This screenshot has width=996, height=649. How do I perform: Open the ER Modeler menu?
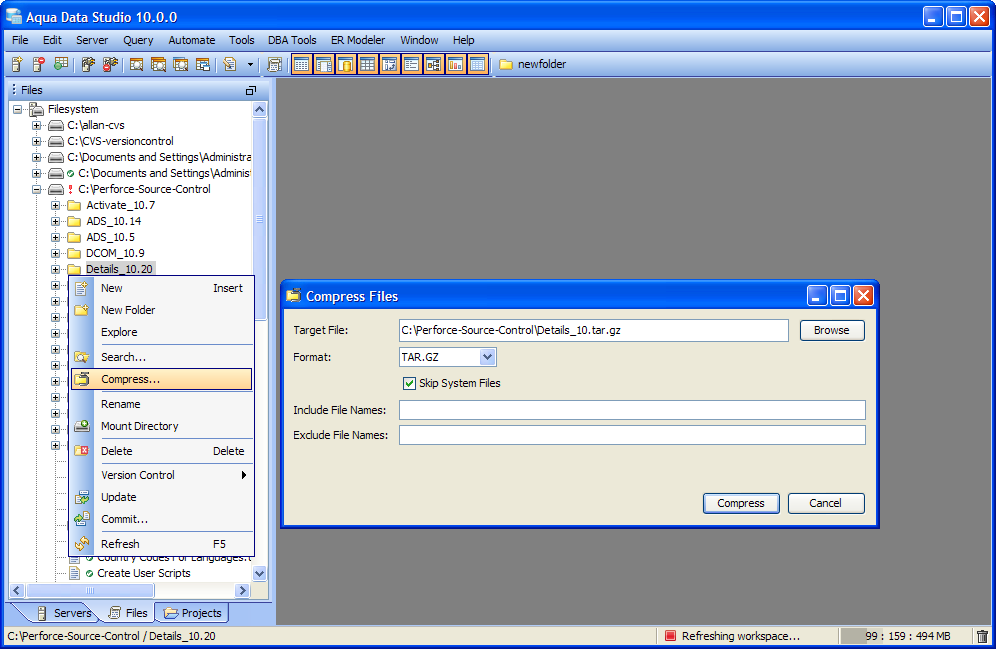tap(358, 40)
